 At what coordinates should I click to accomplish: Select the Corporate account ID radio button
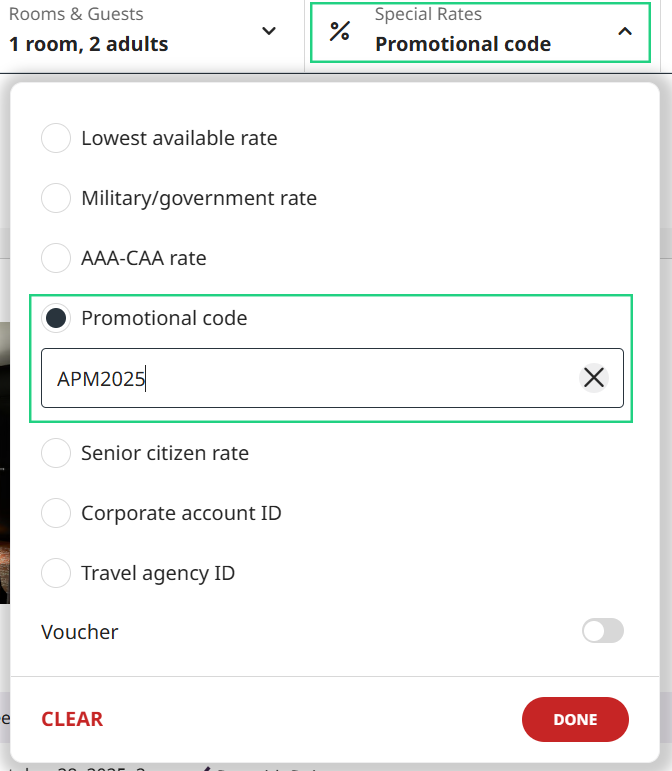click(x=56, y=513)
